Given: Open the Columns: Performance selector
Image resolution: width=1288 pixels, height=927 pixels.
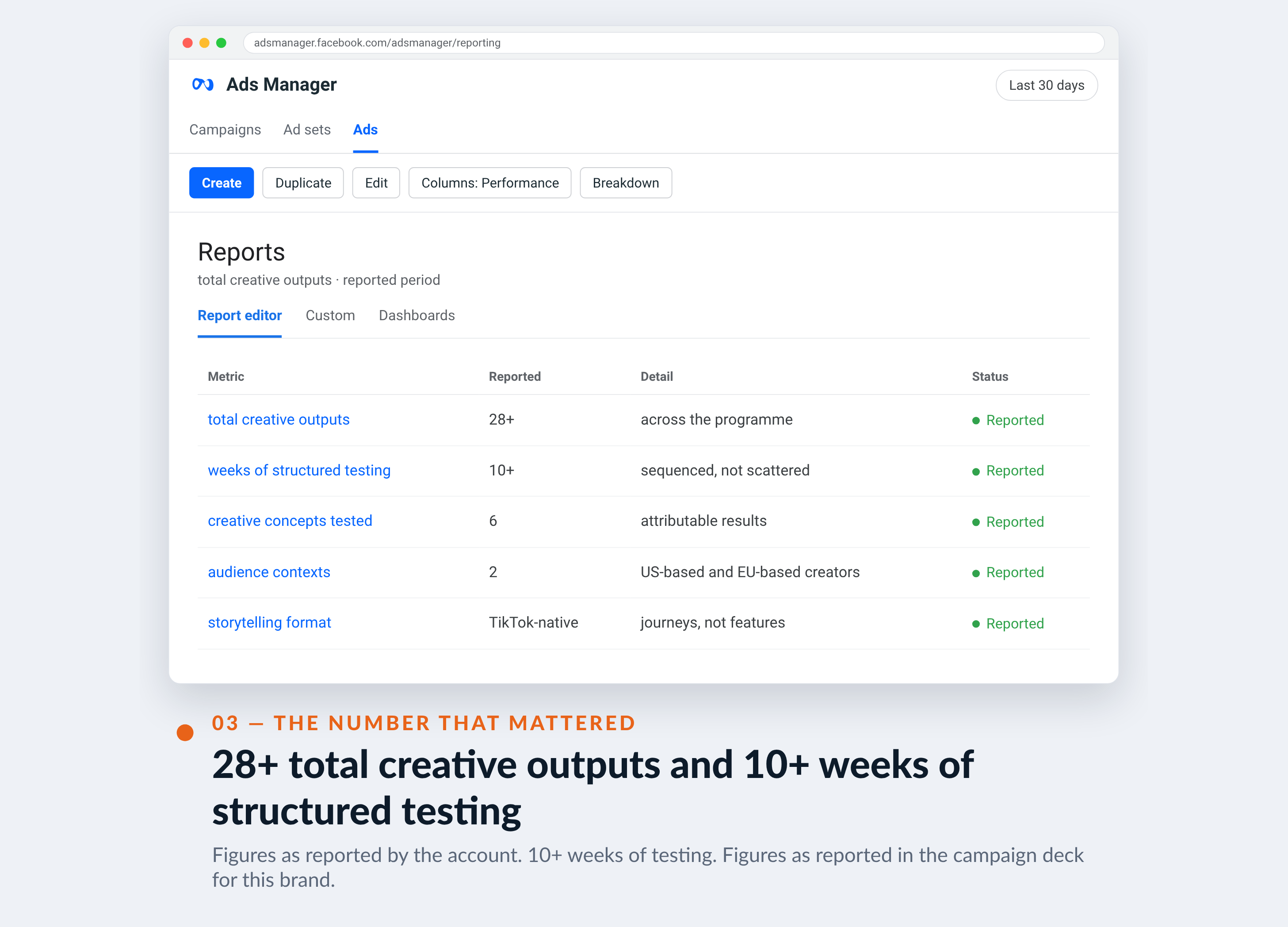Looking at the screenshot, I should (x=489, y=183).
